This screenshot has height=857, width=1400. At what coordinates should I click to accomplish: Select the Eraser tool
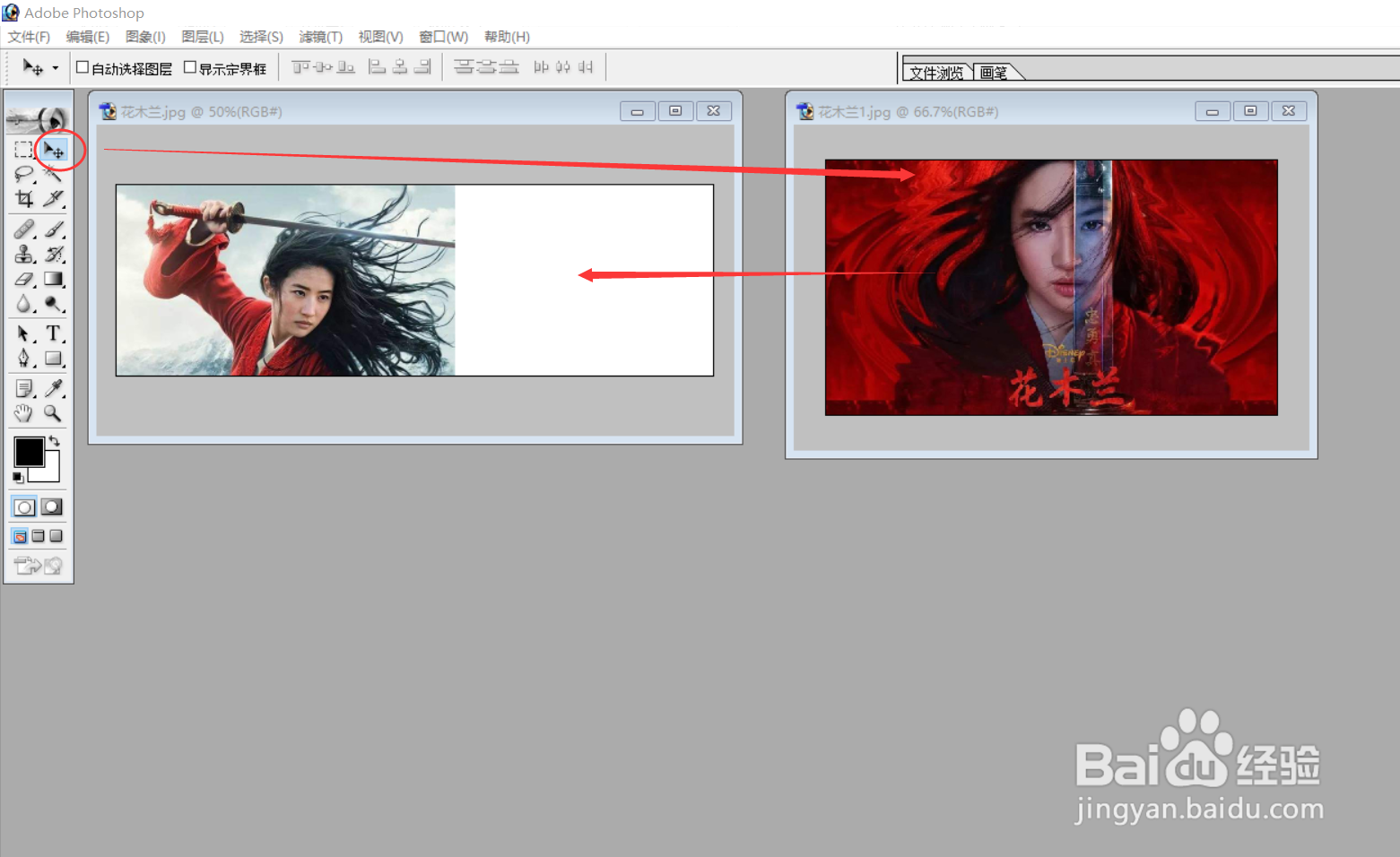[24, 280]
